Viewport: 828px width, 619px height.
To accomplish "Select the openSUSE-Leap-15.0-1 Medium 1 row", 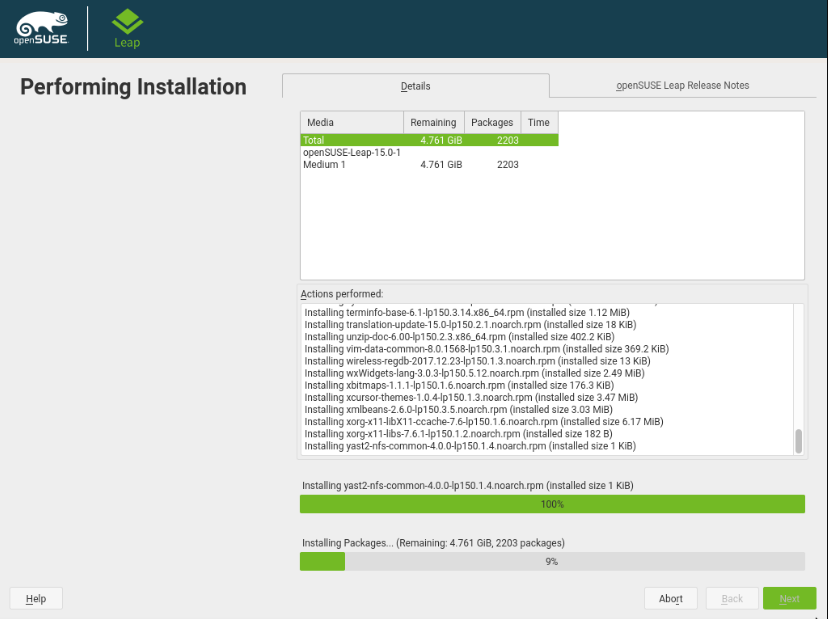I will [429, 158].
